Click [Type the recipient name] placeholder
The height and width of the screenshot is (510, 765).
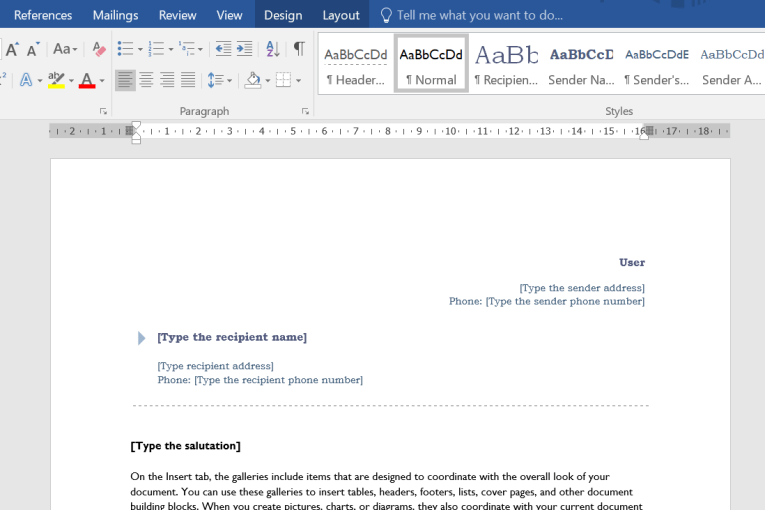point(232,337)
